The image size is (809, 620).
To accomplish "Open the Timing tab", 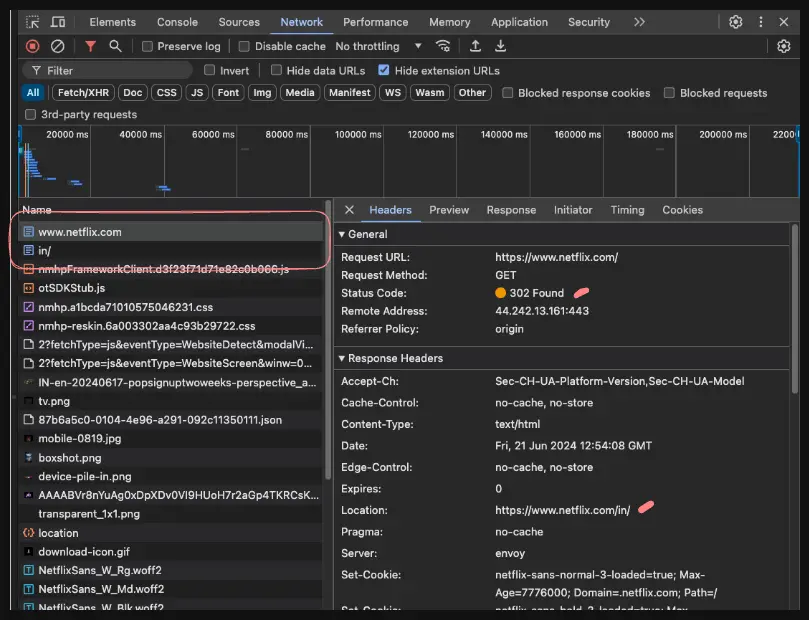I will tap(627, 210).
